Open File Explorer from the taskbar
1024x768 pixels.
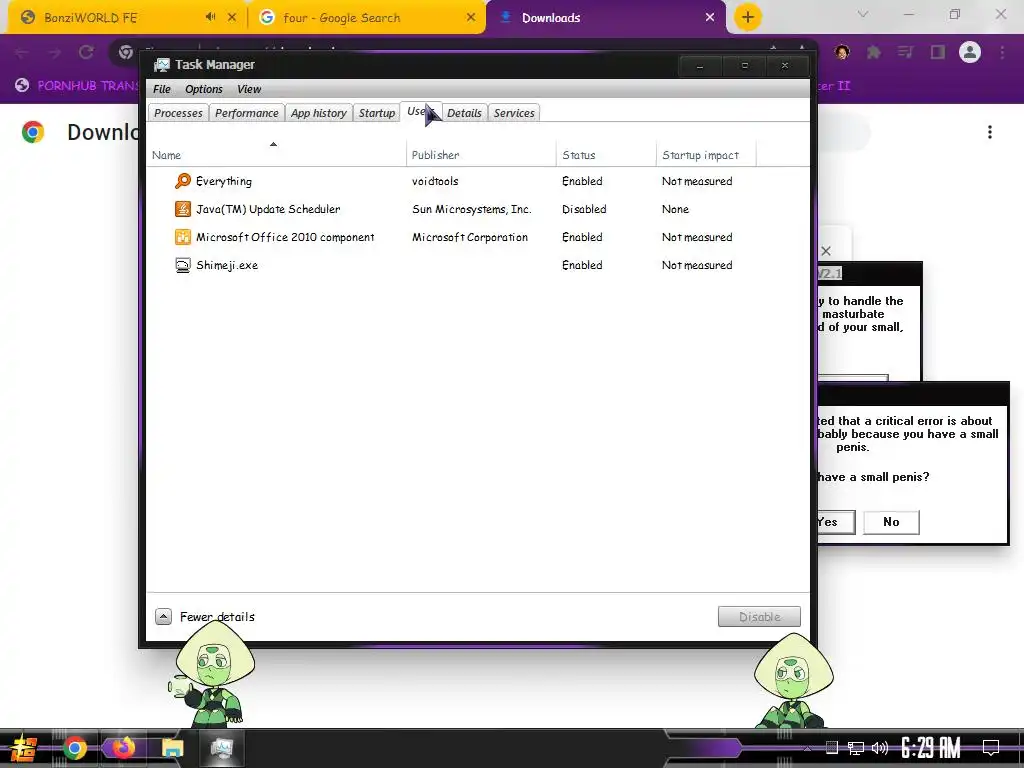pos(172,748)
